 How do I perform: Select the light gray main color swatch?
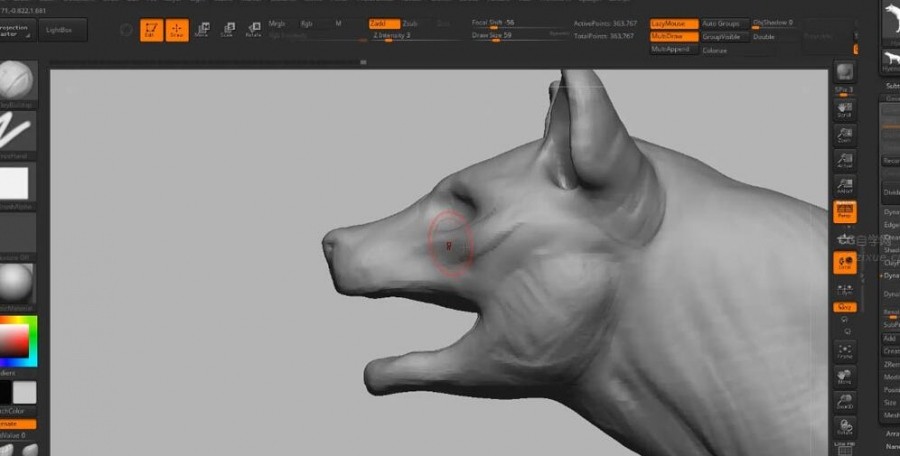tap(25, 393)
